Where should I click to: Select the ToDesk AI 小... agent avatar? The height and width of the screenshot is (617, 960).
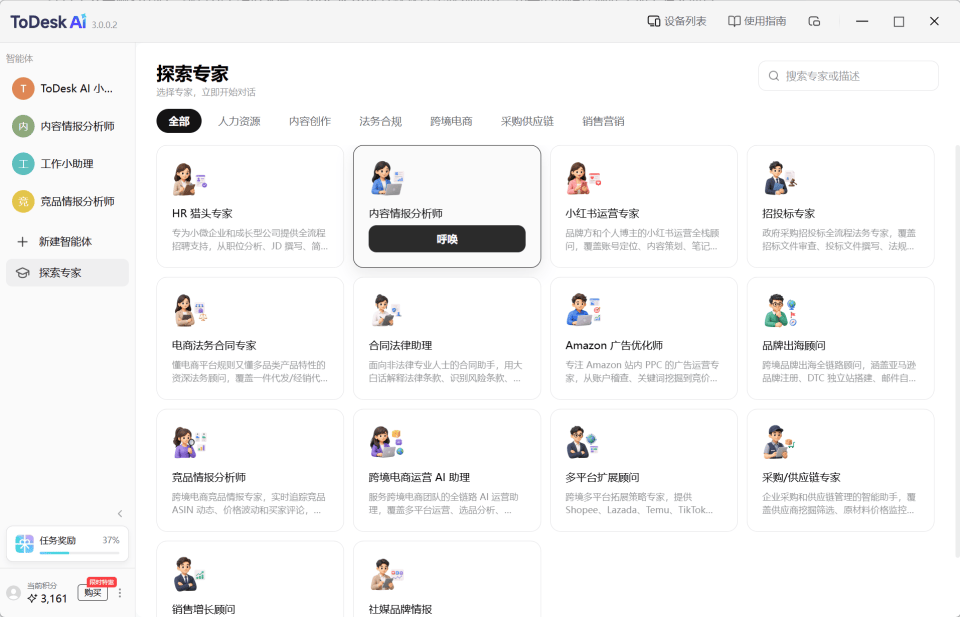(x=23, y=89)
